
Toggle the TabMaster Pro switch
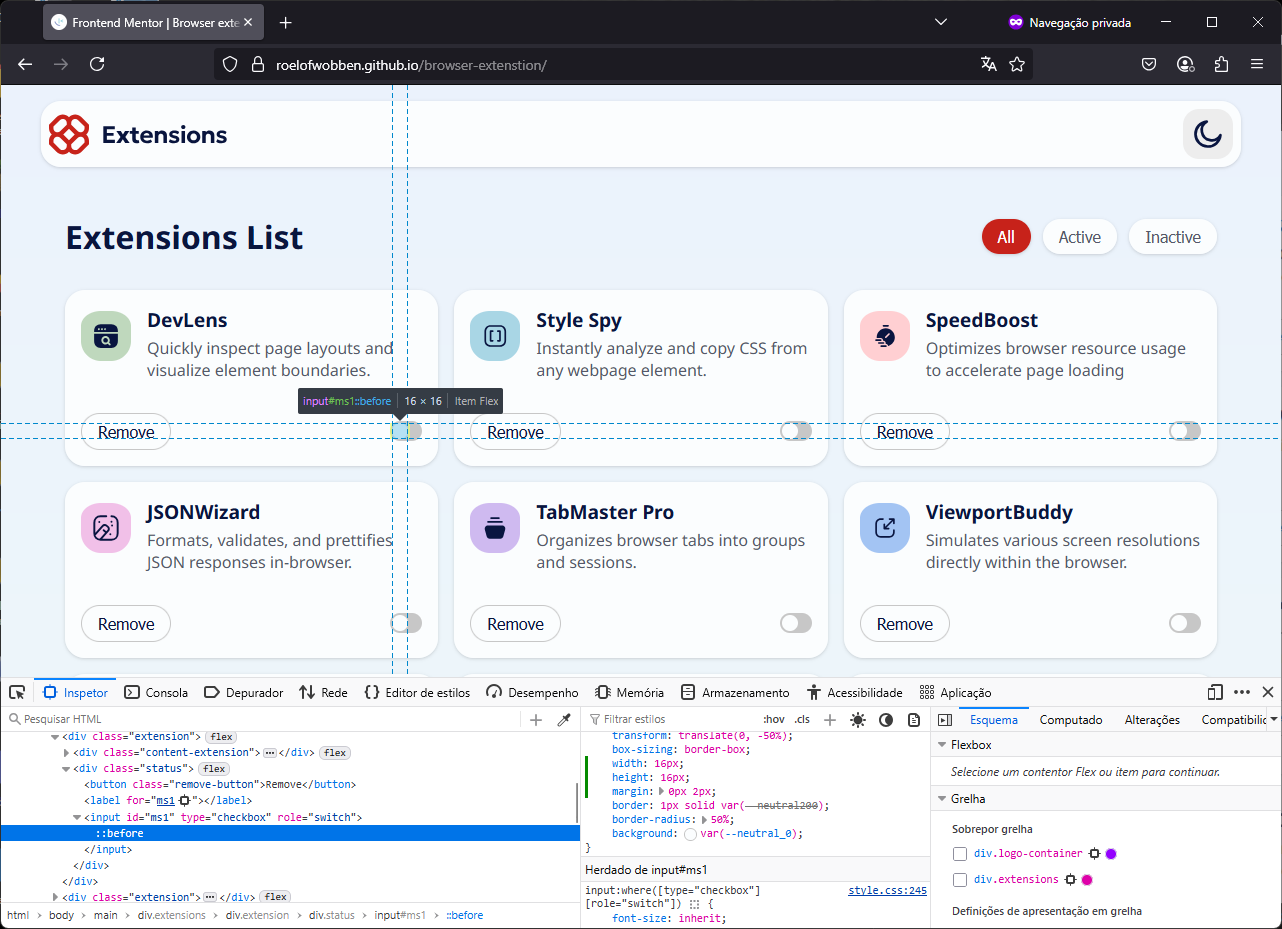796,623
